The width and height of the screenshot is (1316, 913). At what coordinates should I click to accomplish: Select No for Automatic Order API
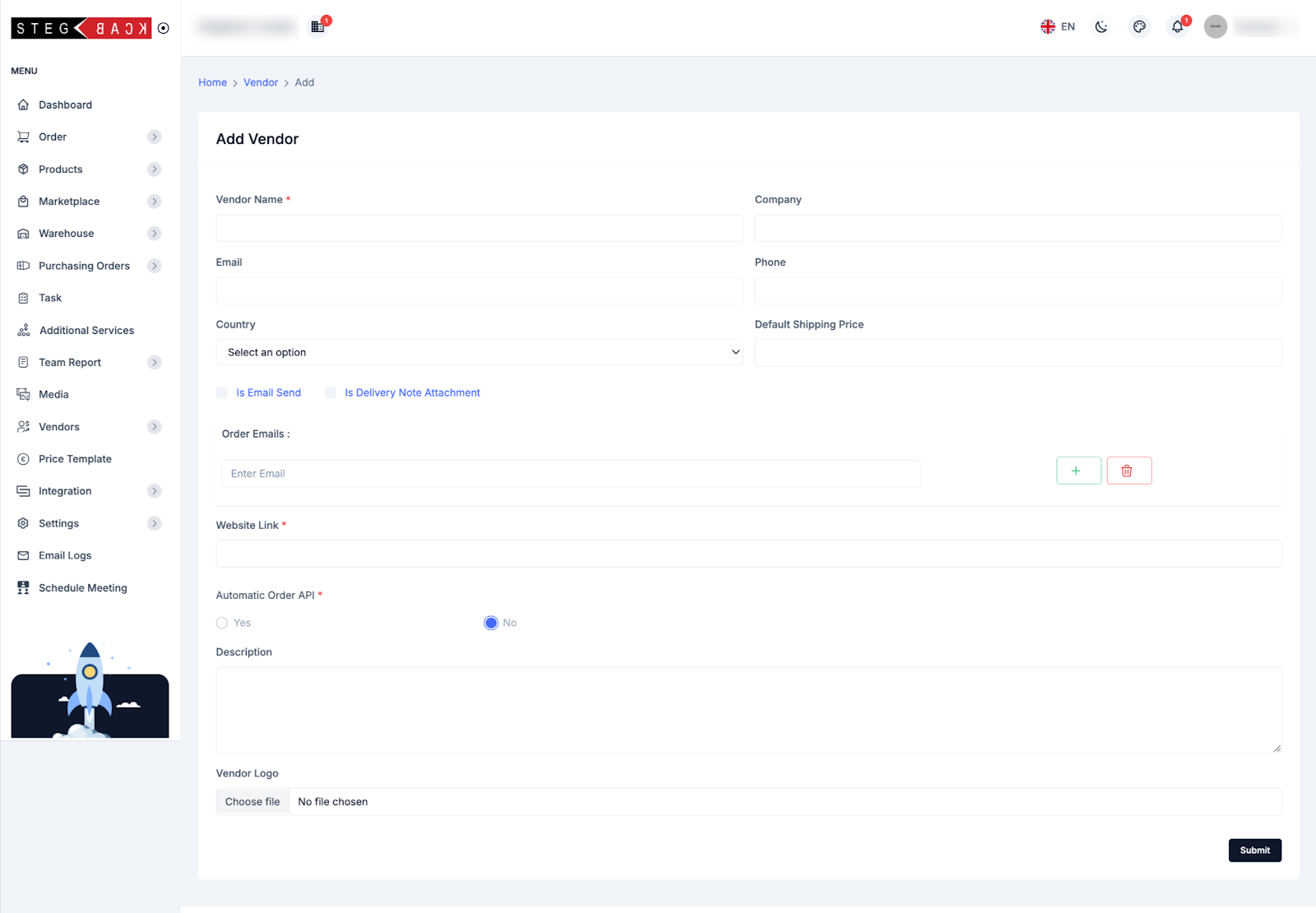(x=491, y=623)
